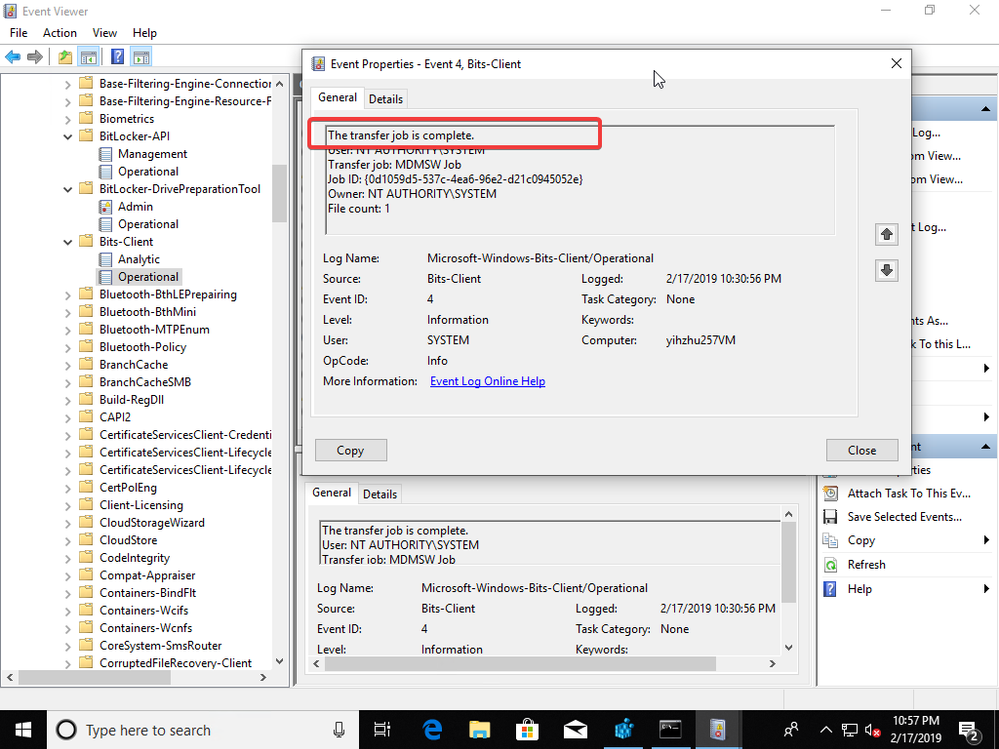Expand the CodeIntegrity tree node
This screenshot has height=749, width=999.
tap(68, 558)
